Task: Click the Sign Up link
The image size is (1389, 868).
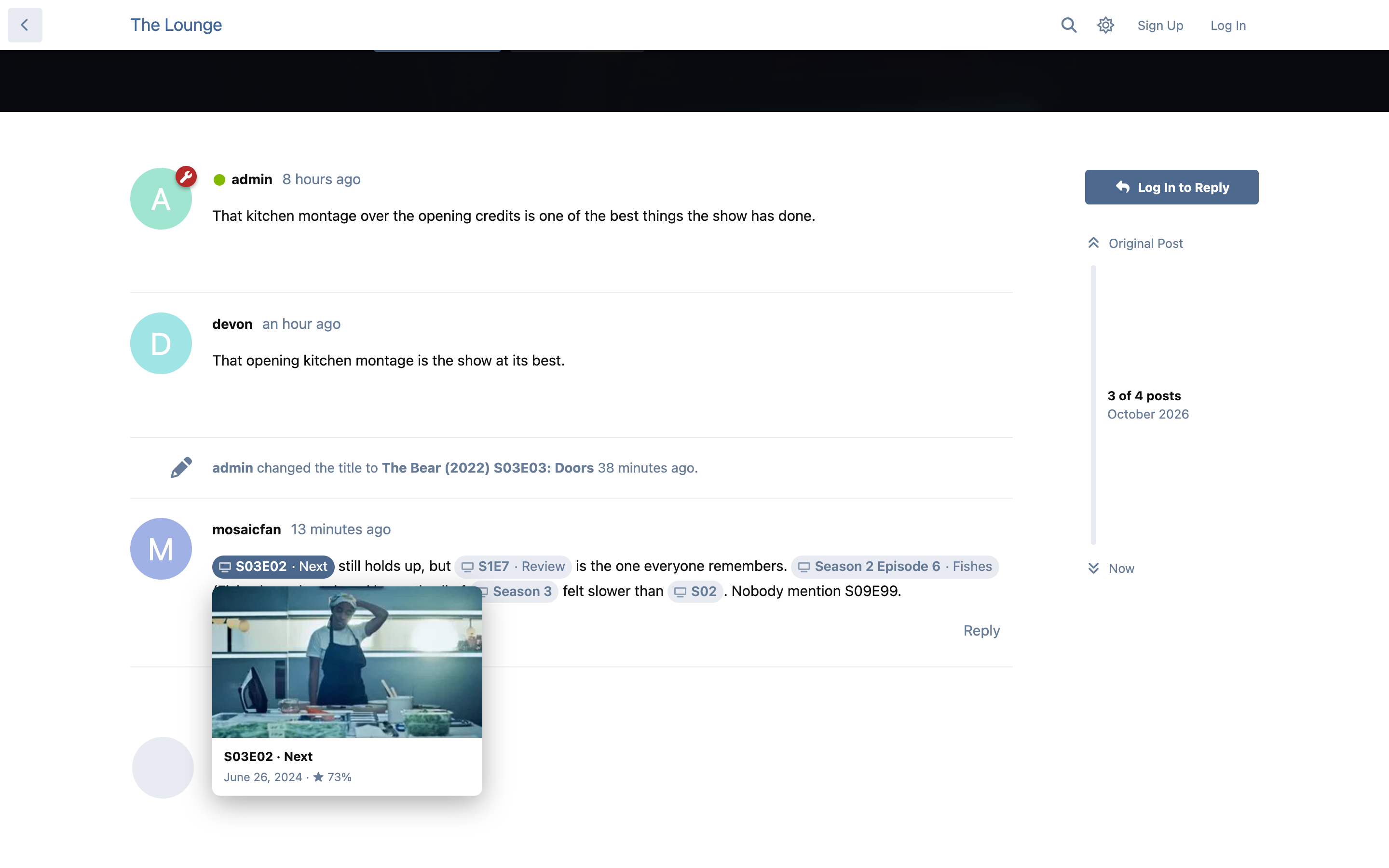Action: point(1160,25)
